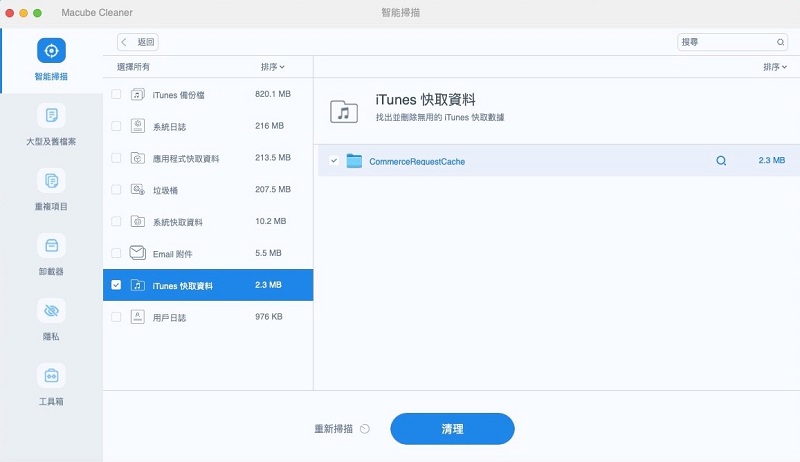The image size is (800, 462).
Task: Click the 清理 clean button
Action: [453, 429]
